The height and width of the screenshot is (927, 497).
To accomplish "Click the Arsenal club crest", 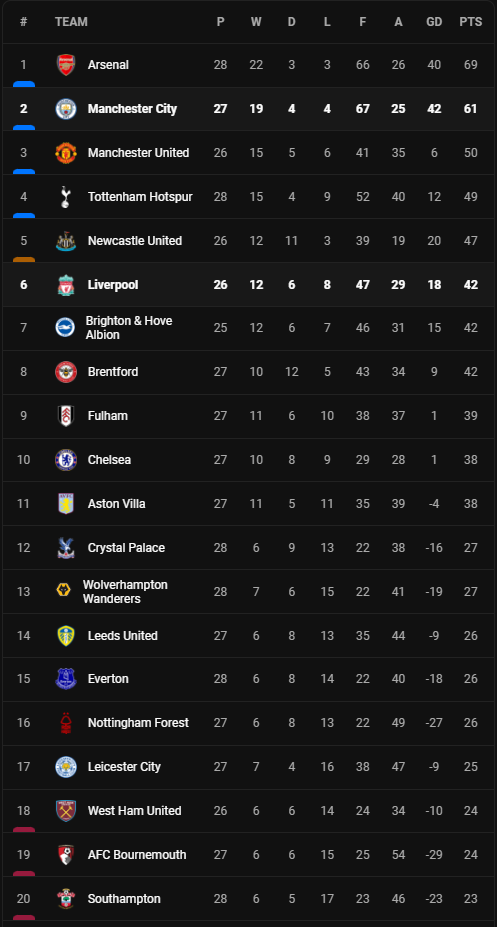I will point(66,65).
